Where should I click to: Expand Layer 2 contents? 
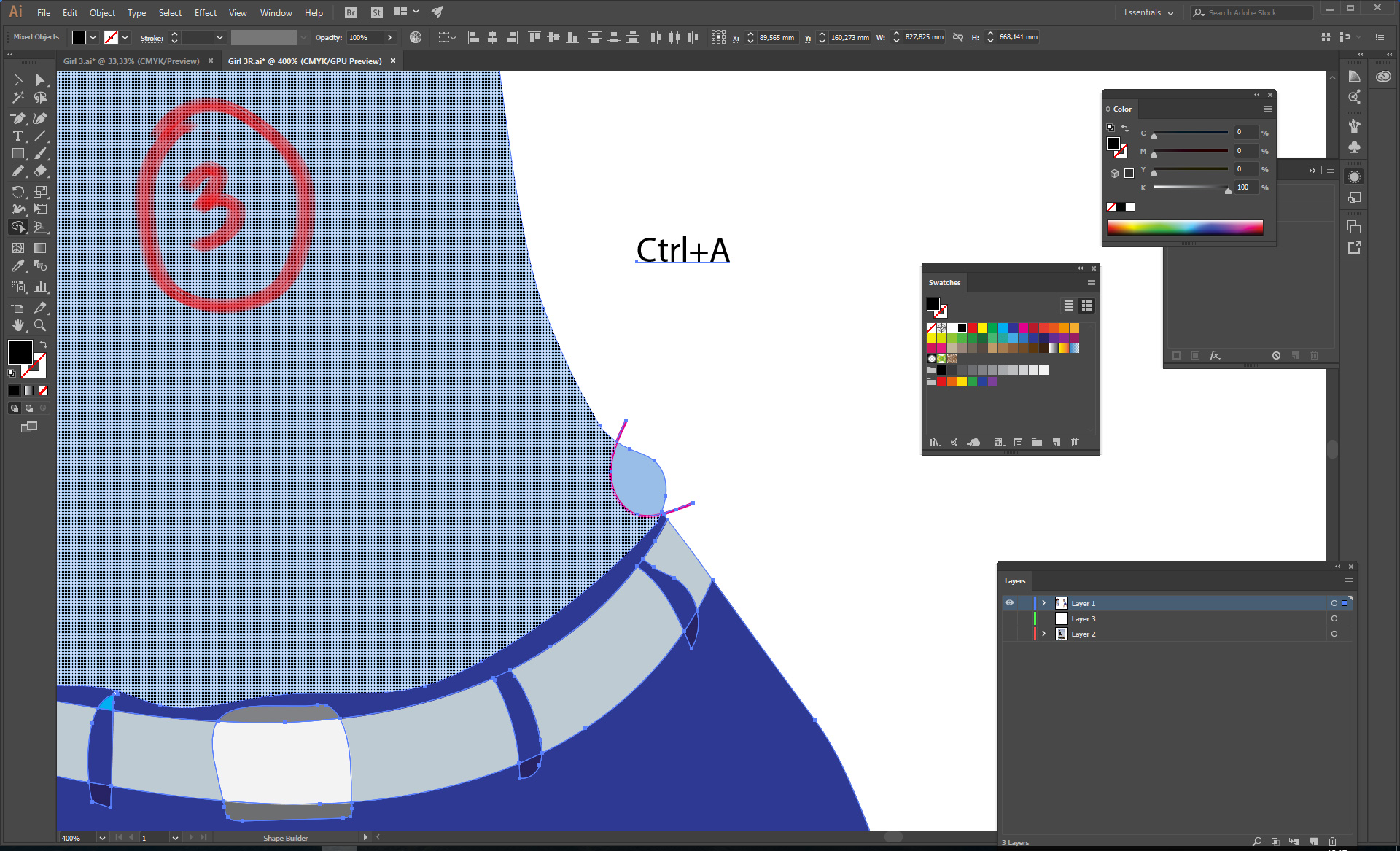(1043, 634)
